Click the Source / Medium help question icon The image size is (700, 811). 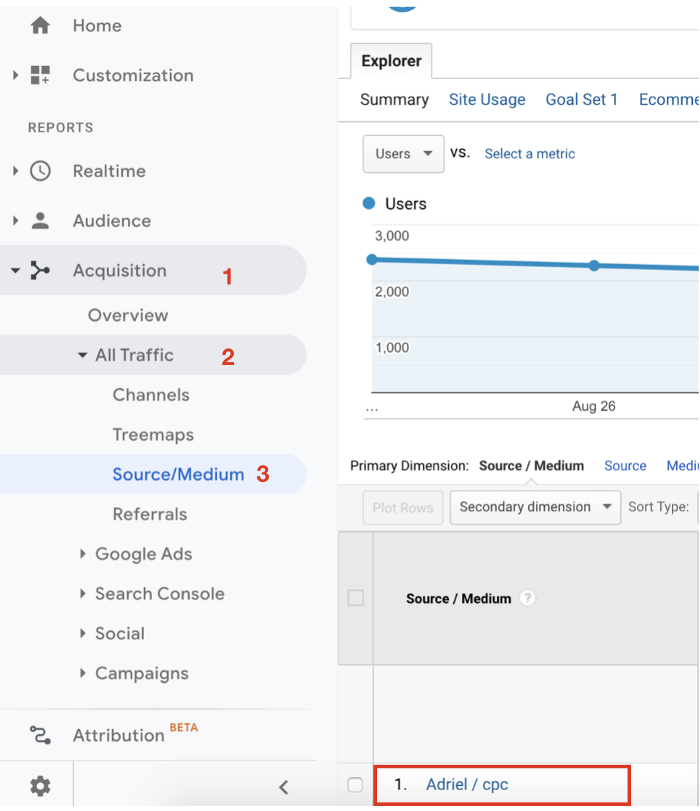527,598
